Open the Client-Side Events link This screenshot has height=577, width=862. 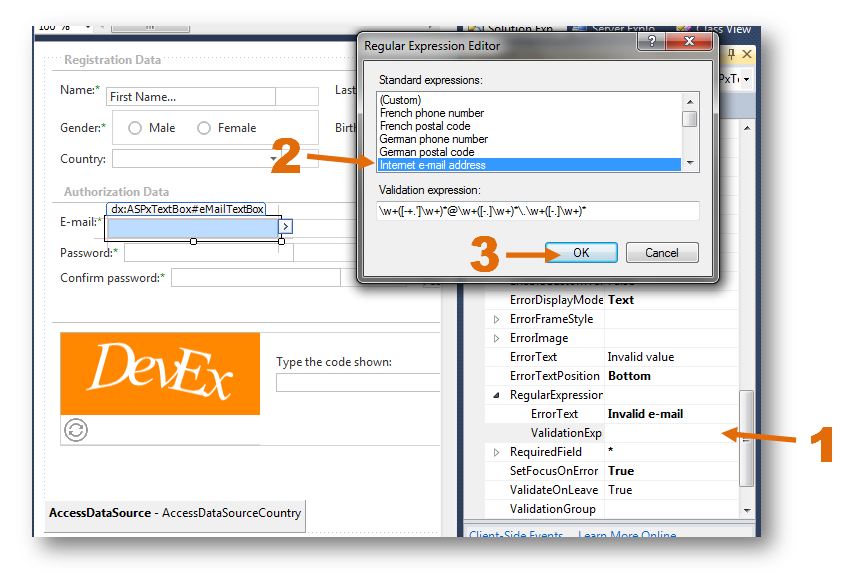516,535
